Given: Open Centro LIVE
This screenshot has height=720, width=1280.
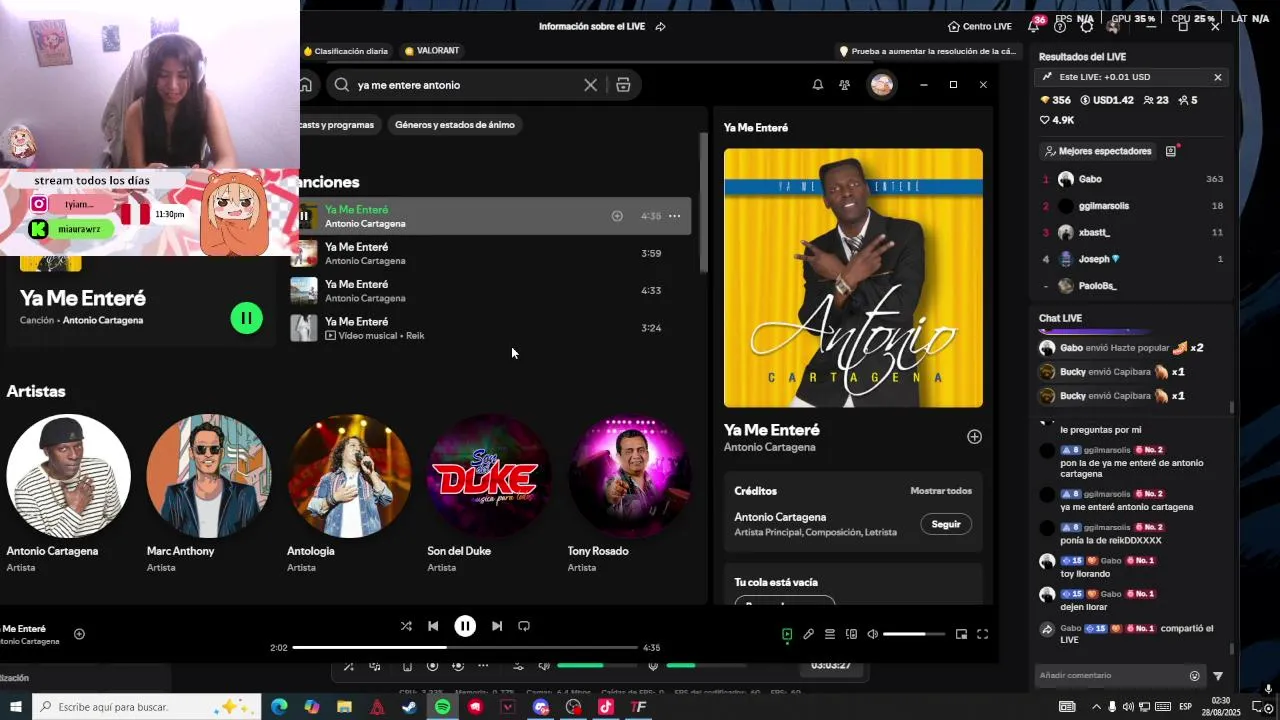Looking at the screenshot, I should (980, 26).
